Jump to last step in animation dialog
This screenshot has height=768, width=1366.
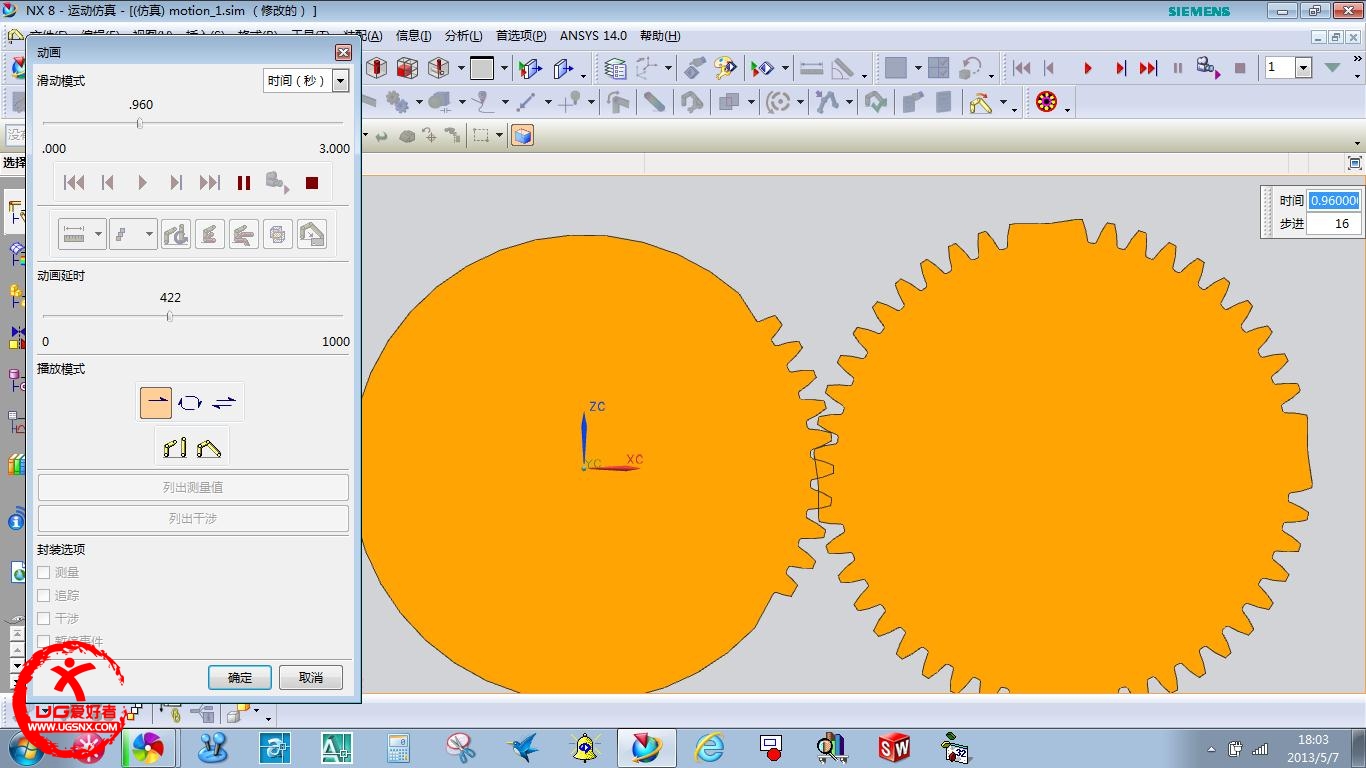pos(210,183)
